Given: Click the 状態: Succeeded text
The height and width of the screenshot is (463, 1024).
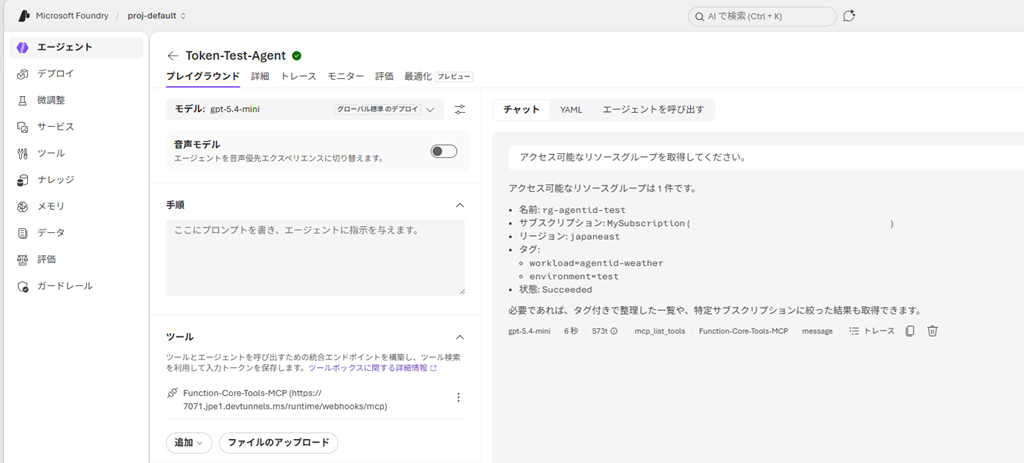Looking at the screenshot, I should [556, 289].
